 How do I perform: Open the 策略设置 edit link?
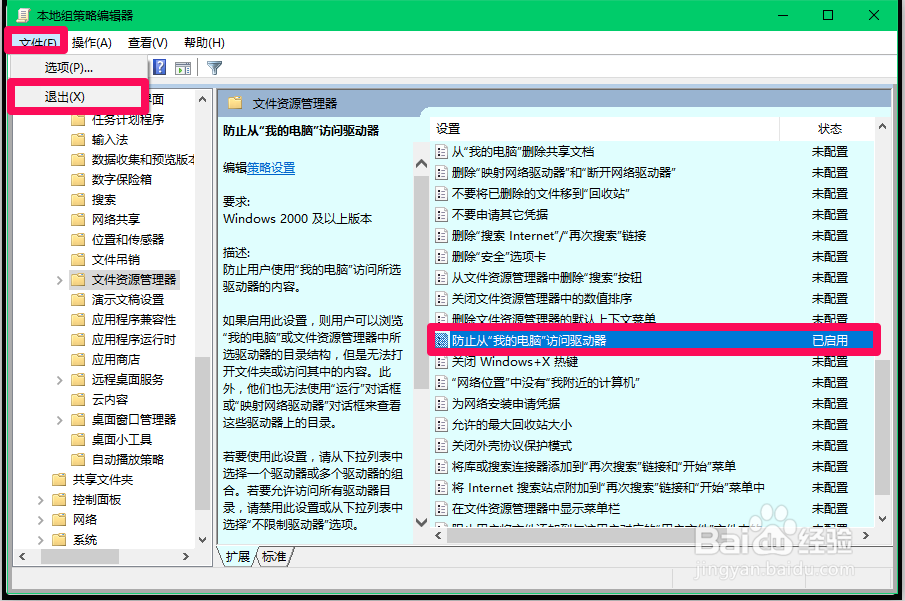[271, 168]
